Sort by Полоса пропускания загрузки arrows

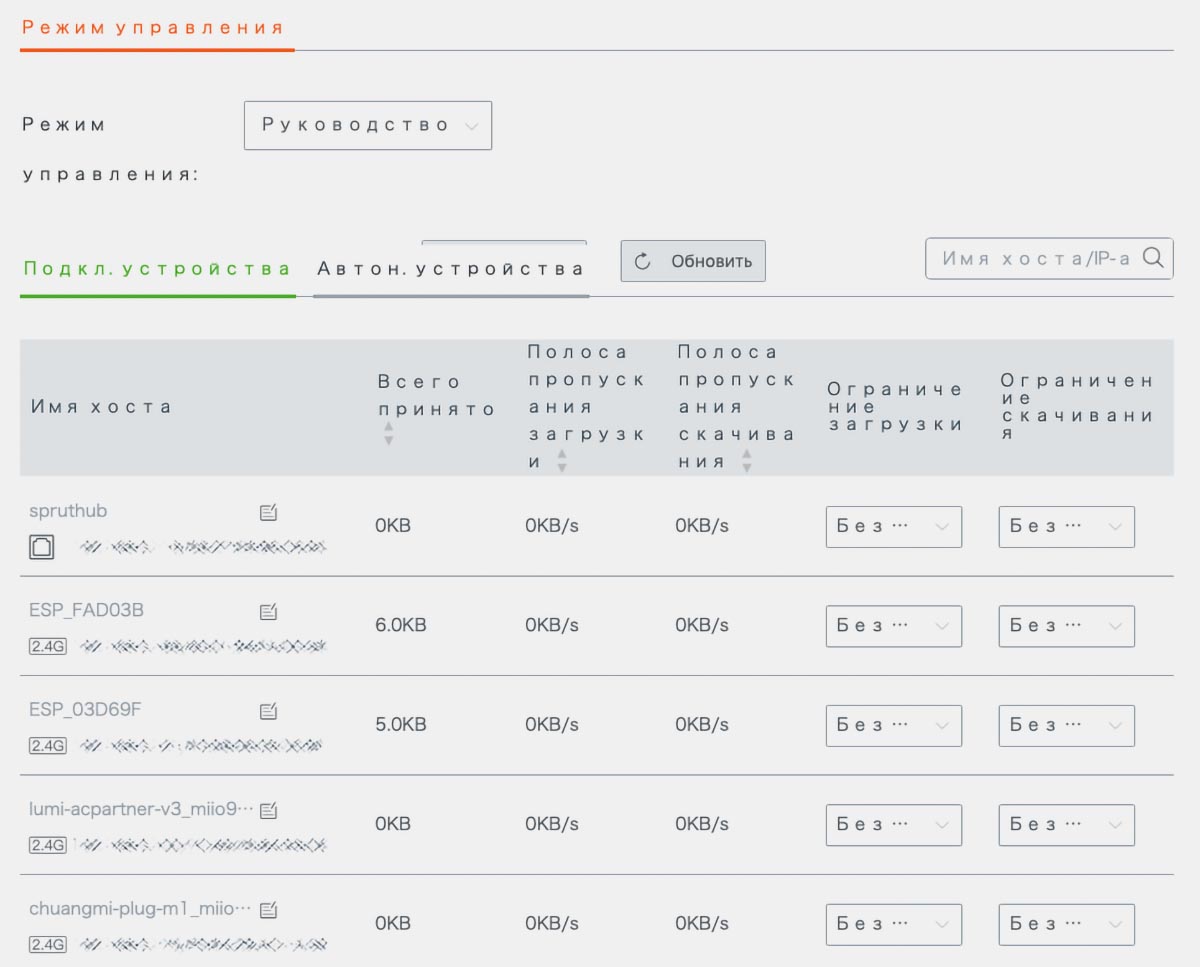[x=562, y=461]
